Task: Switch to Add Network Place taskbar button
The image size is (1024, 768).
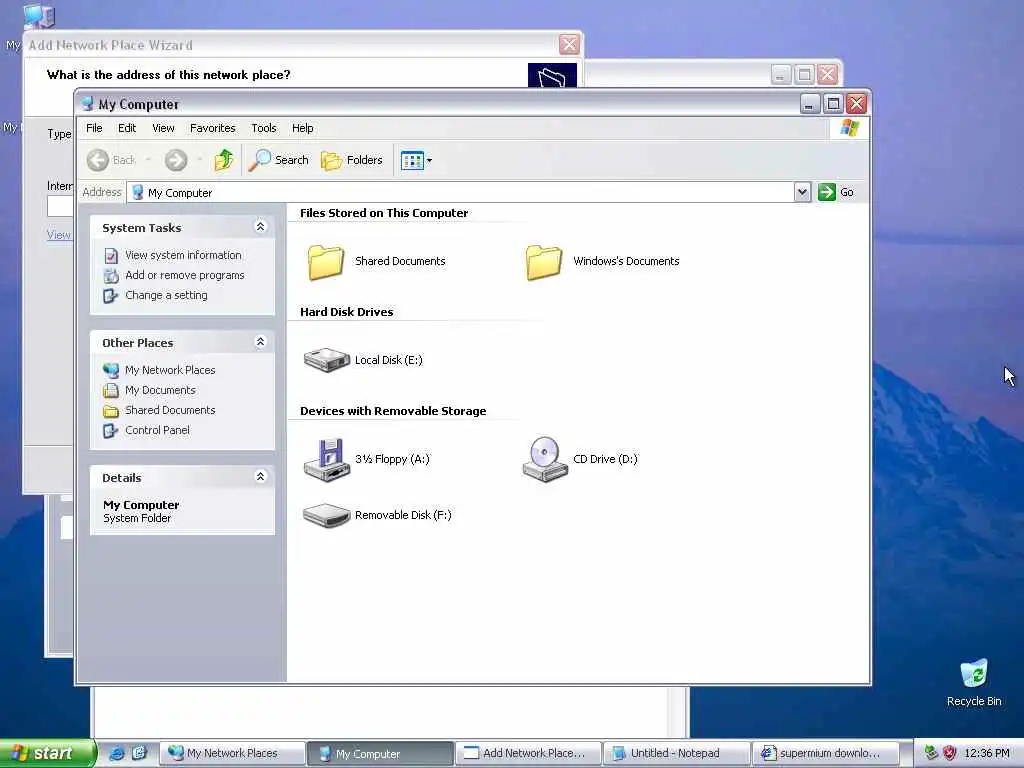Action: click(528, 754)
